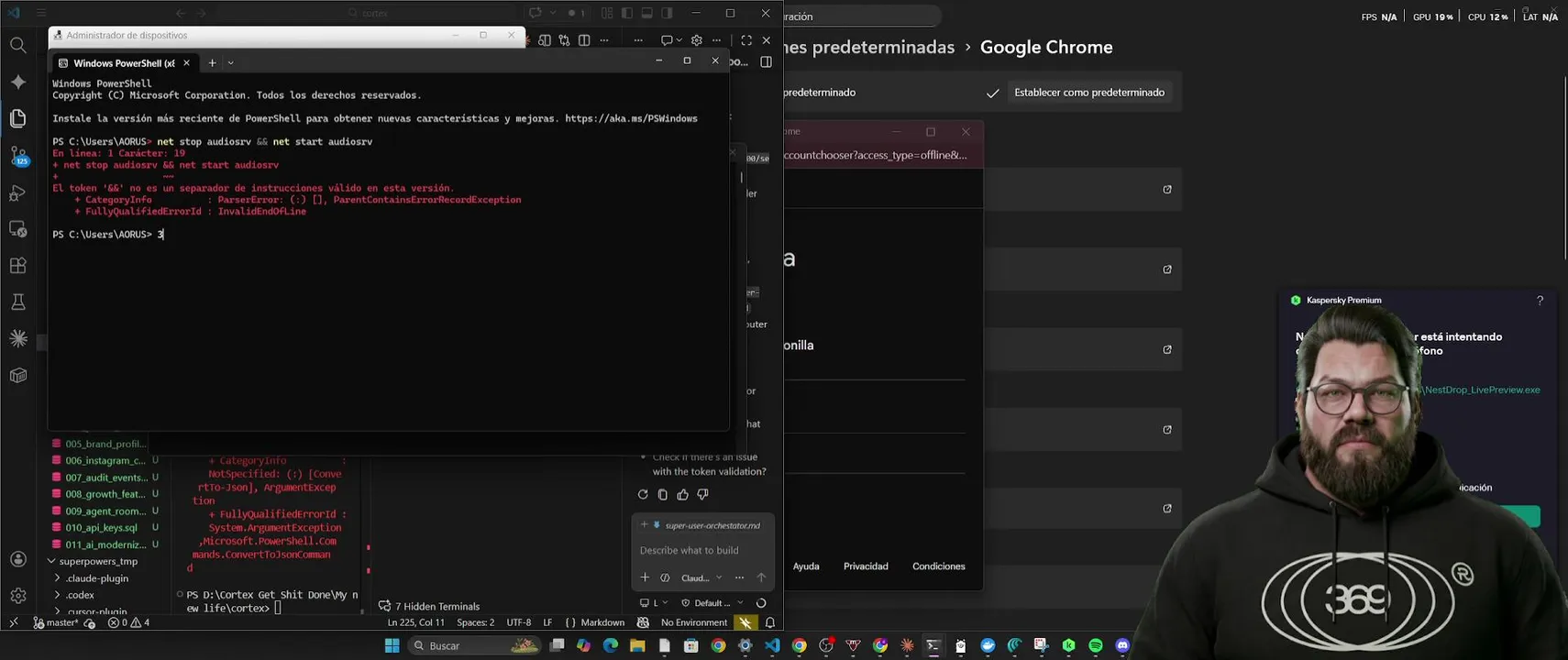Give thumbs up to the chat response
The height and width of the screenshot is (660, 1568).
[683, 494]
